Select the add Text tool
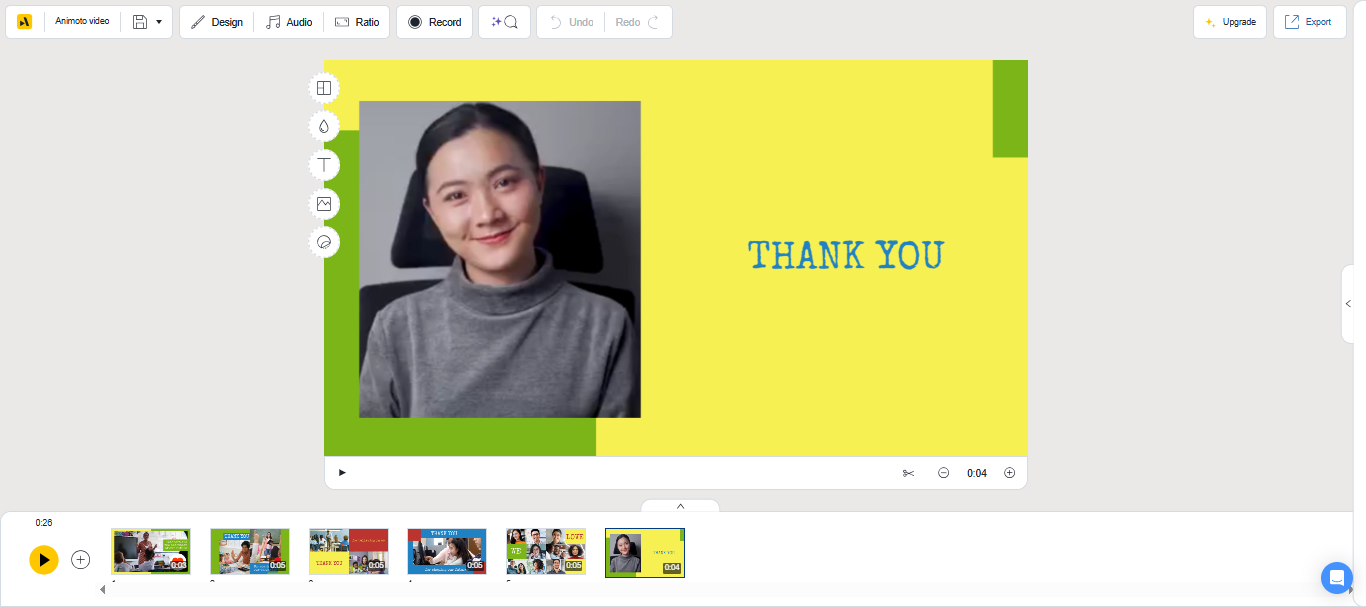 pos(324,165)
